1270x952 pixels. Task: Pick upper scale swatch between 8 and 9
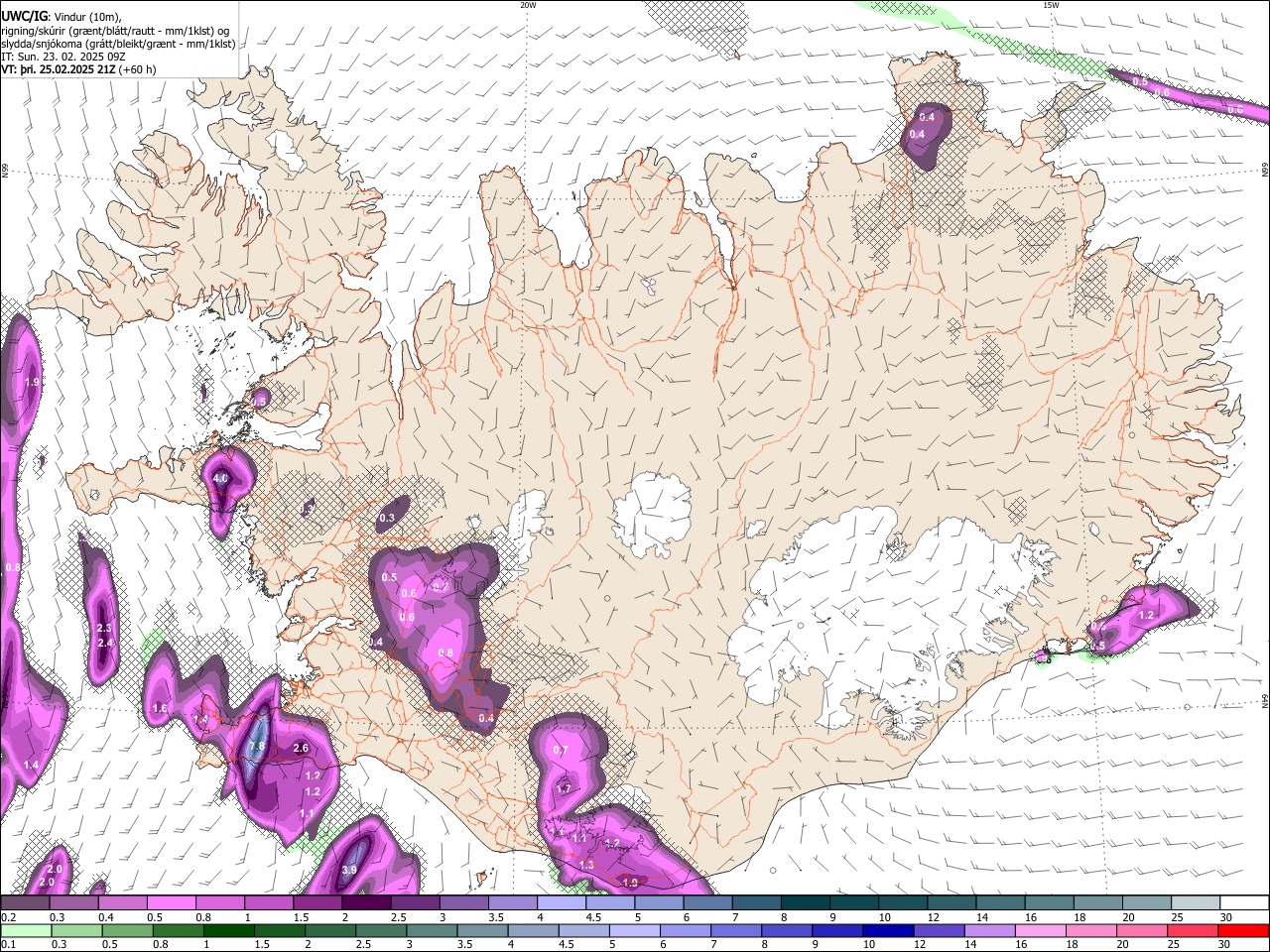click(x=806, y=902)
